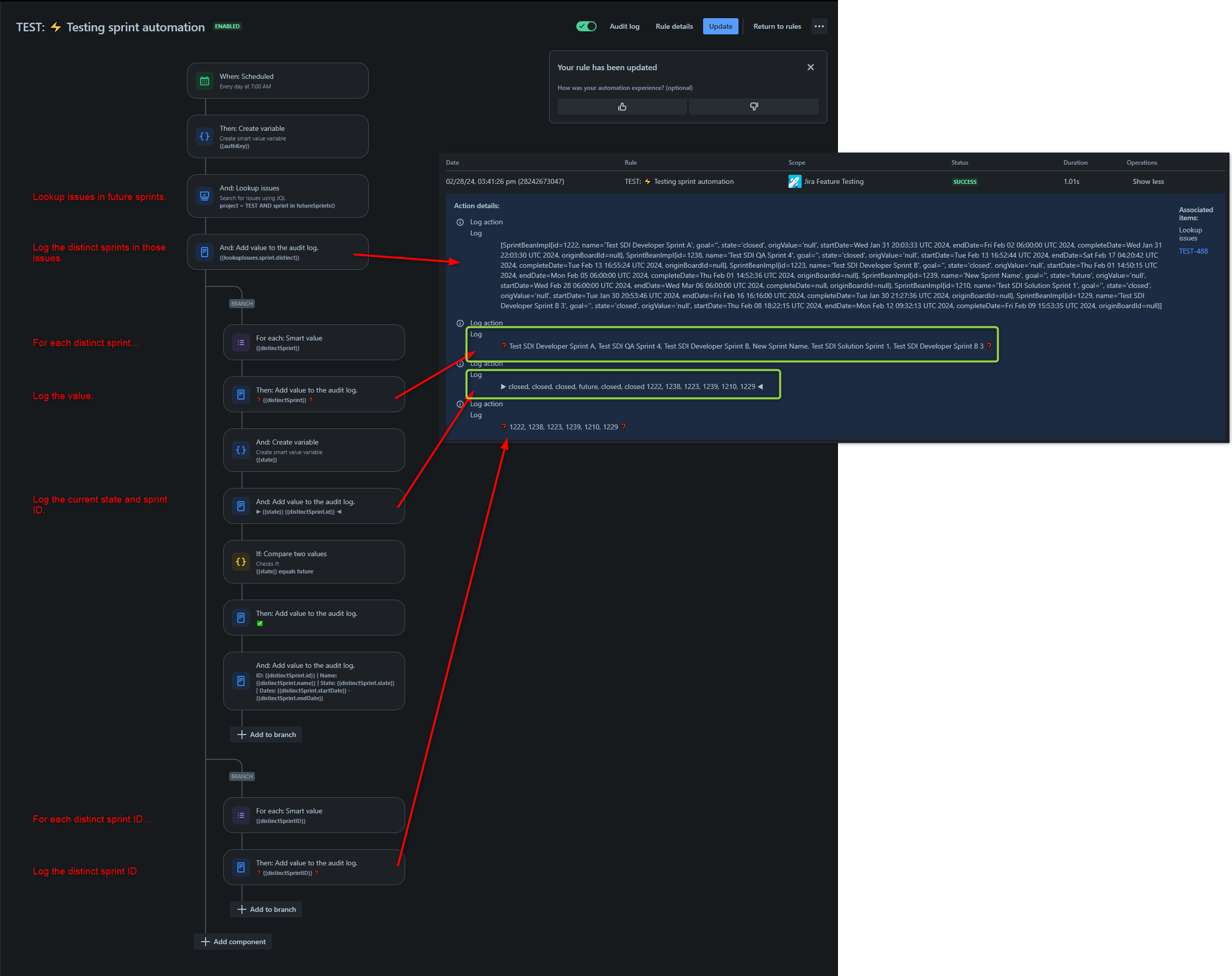Collapse details with Show less
The width and height of the screenshot is (1232, 976).
[1148, 182]
